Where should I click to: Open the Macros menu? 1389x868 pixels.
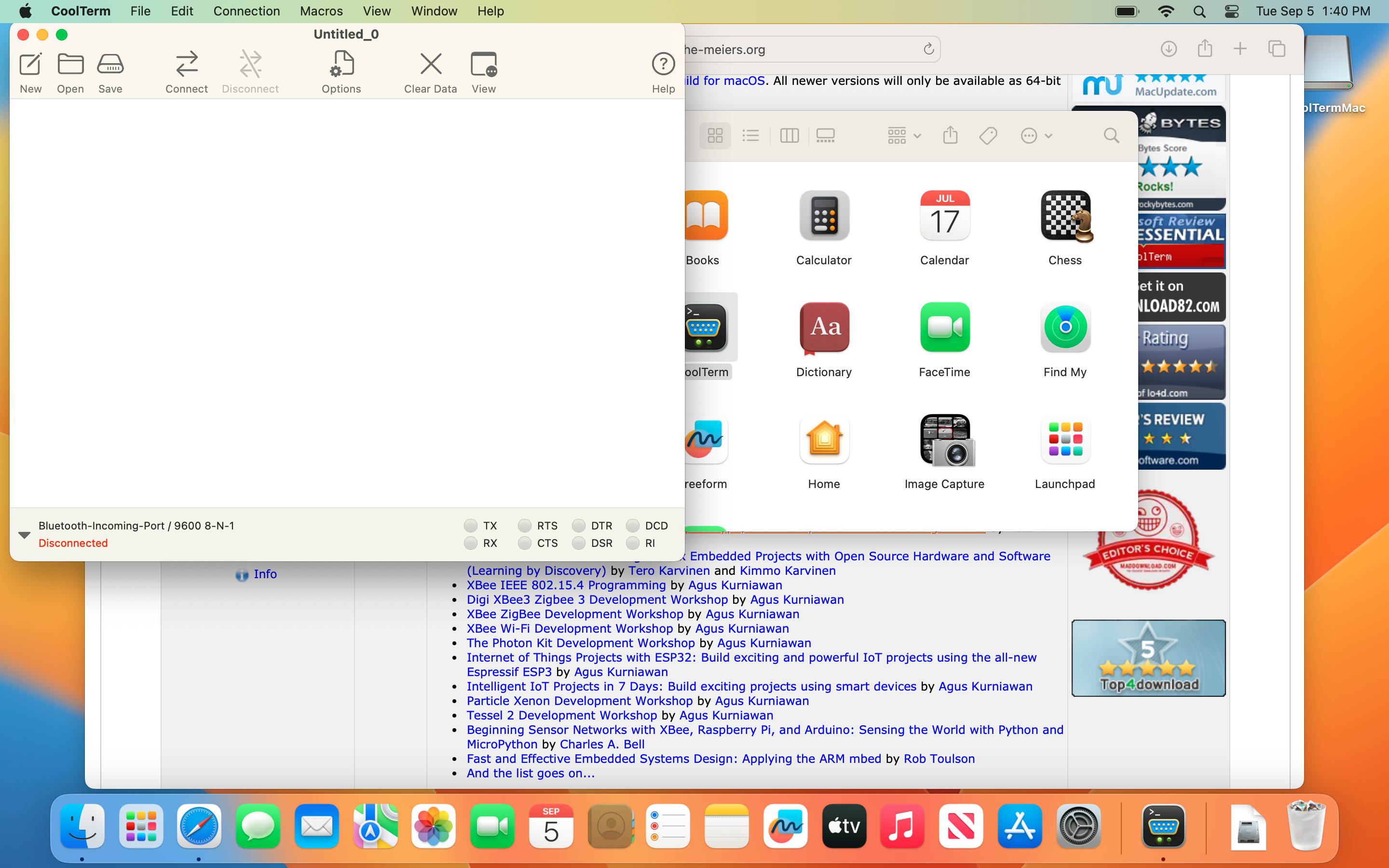[x=321, y=11]
